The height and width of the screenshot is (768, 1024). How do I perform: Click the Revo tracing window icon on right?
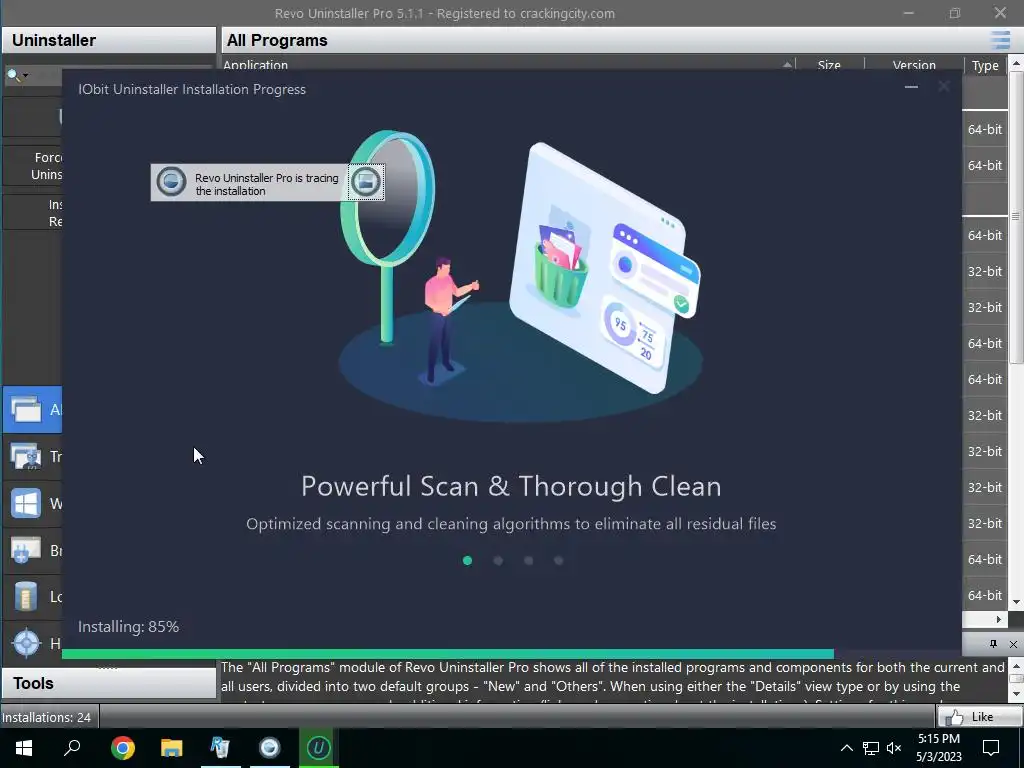coord(366,182)
